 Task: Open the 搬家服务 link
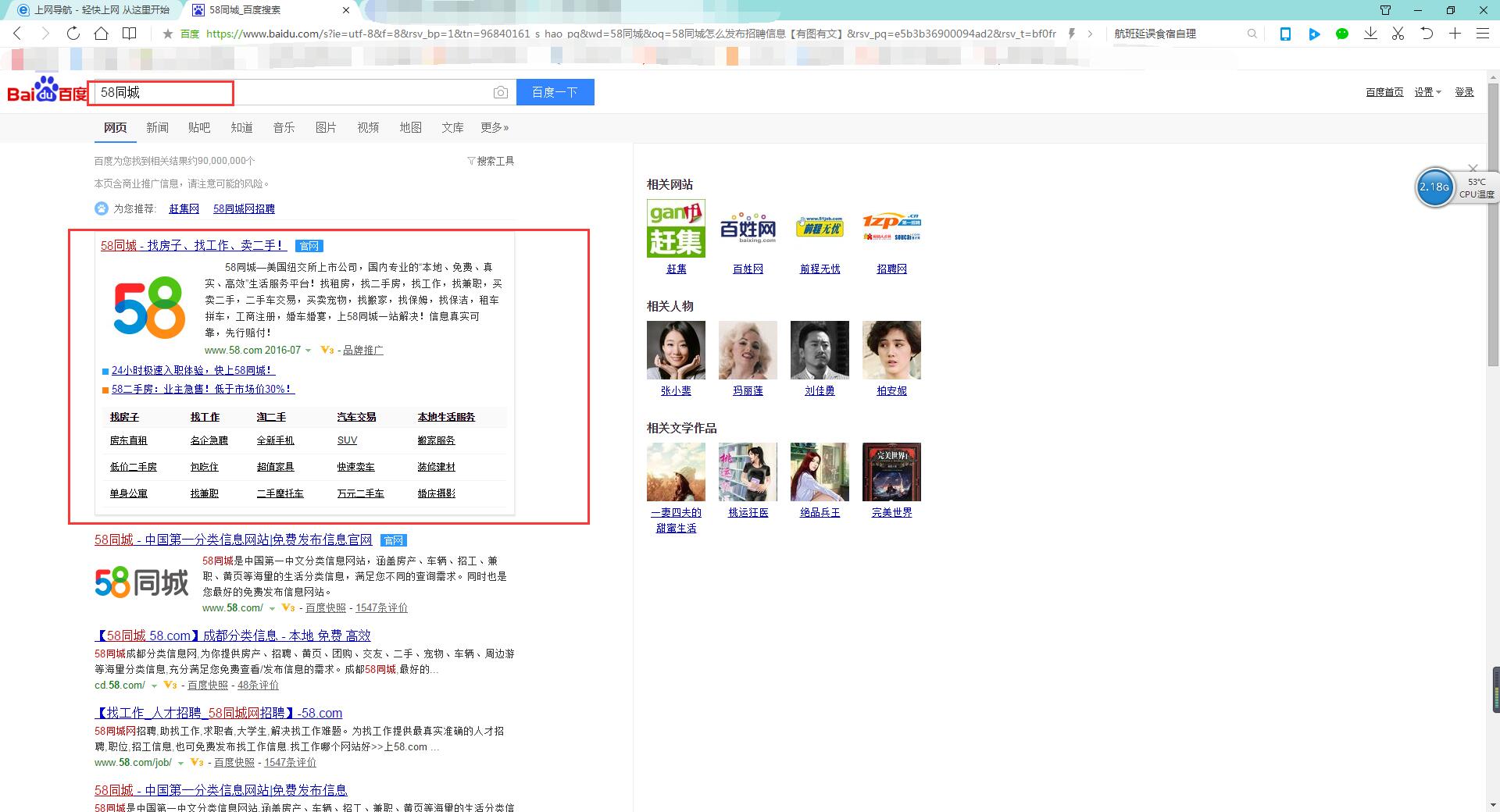(x=436, y=440)
